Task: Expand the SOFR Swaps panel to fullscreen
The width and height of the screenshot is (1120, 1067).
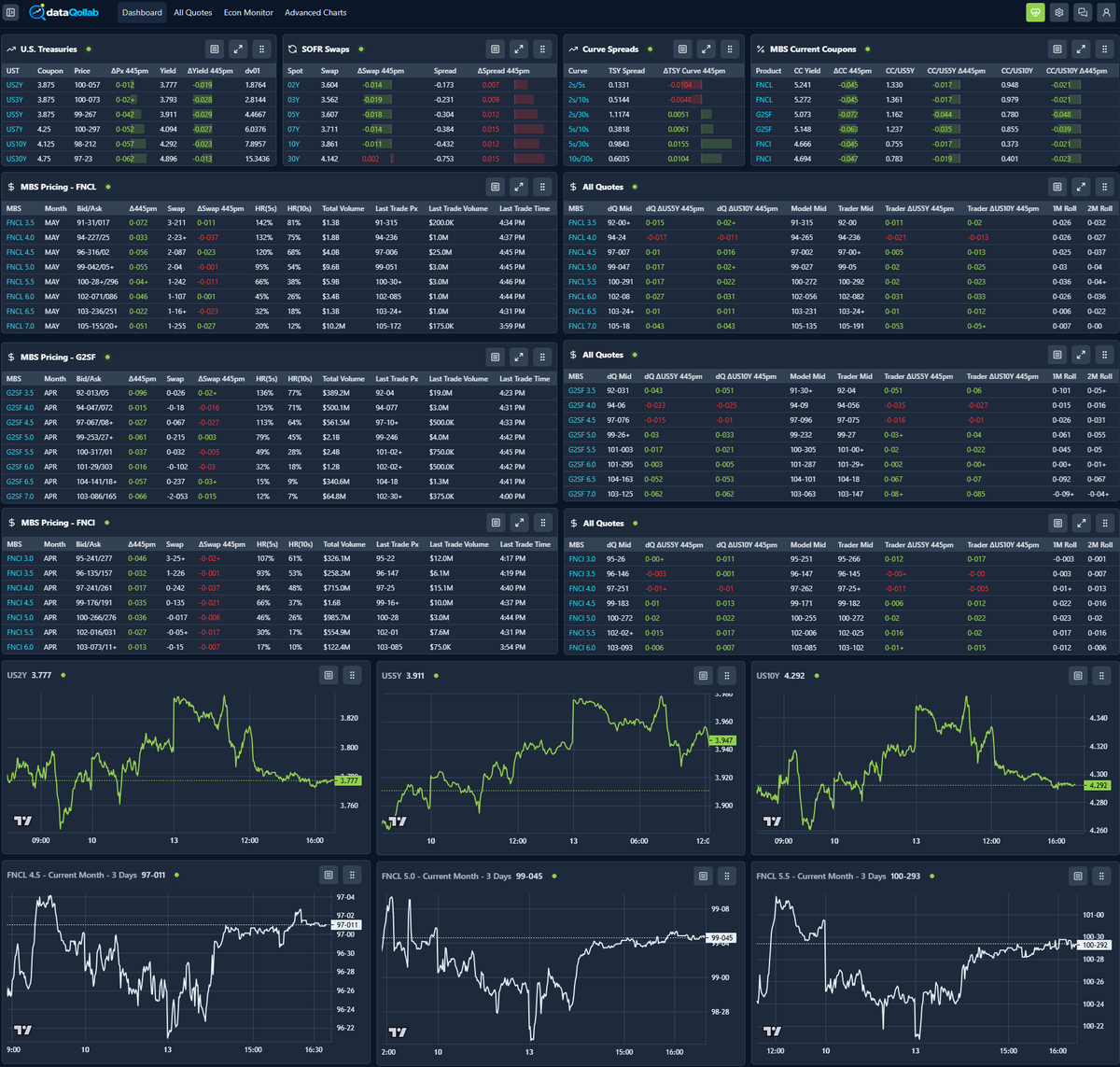Action: point(519,49)
